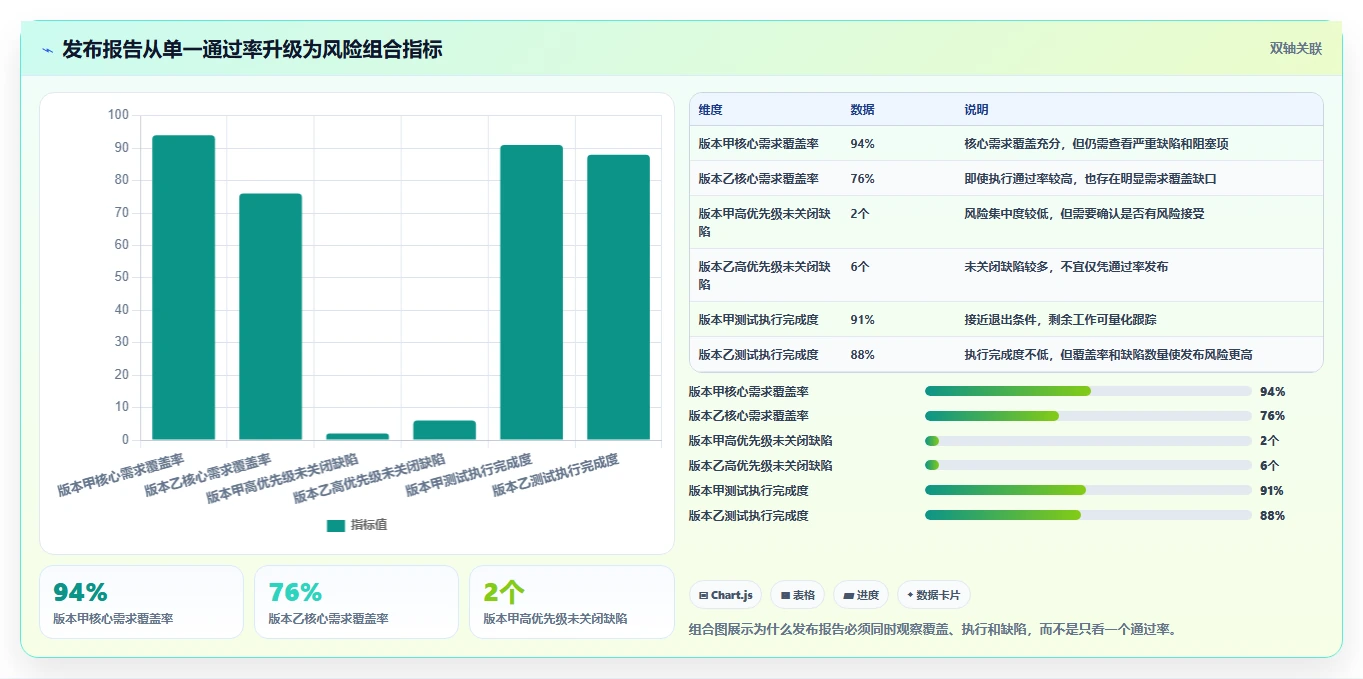Click description 执行完成度不低，但覆盖率和缺陷数量使发布风险更高
This screenshot has height=679, width=1363.
point(1108,355)
